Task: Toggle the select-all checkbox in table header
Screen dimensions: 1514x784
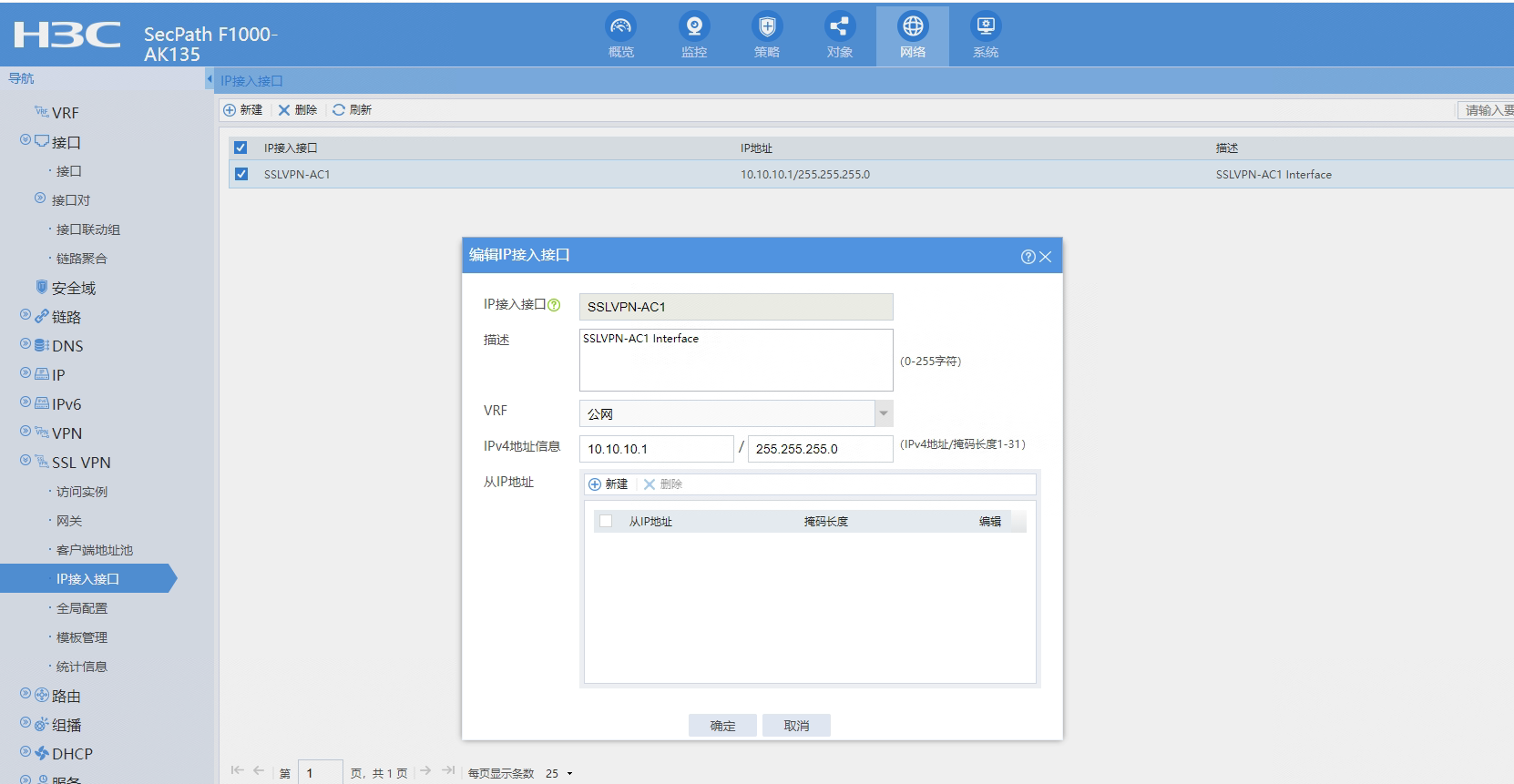Action: [240, 148]
